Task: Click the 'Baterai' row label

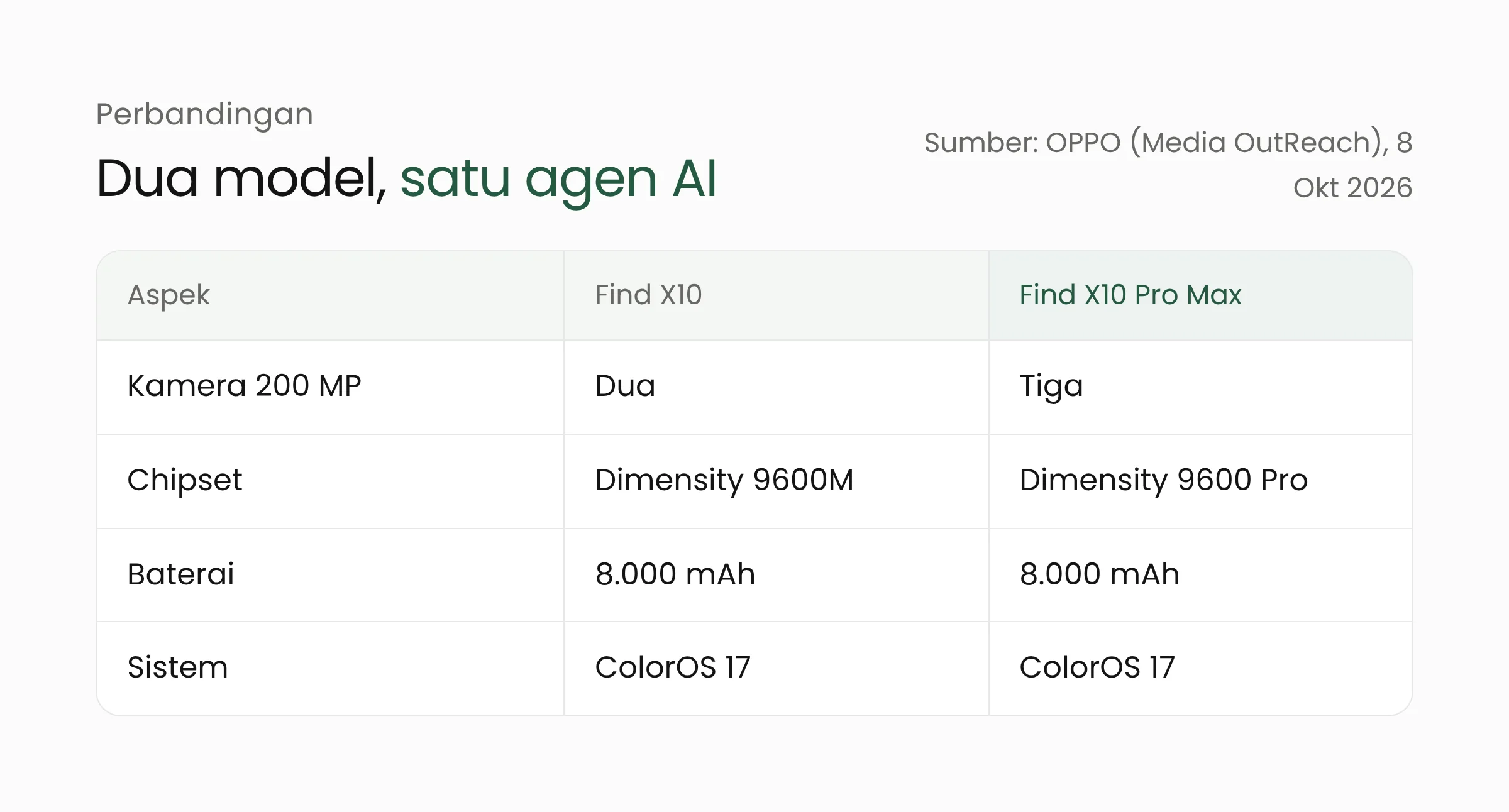Action: [x=180, y=574]
